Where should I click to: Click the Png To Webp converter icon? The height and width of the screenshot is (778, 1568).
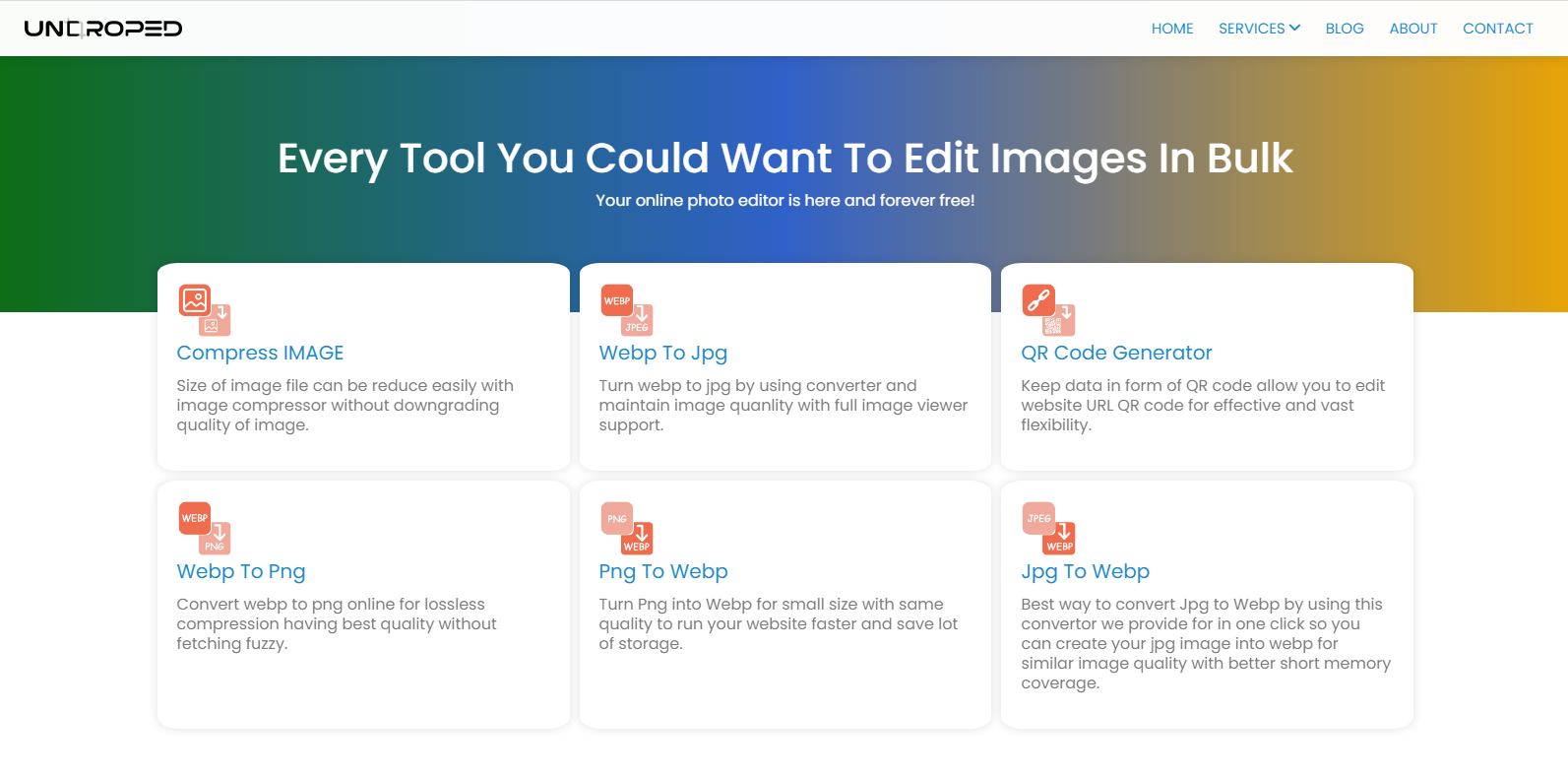(x=626, y=529)
